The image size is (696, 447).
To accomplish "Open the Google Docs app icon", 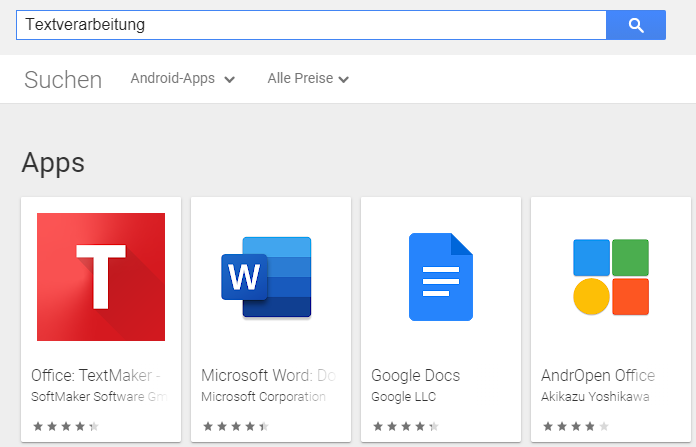I will (441, 277).
